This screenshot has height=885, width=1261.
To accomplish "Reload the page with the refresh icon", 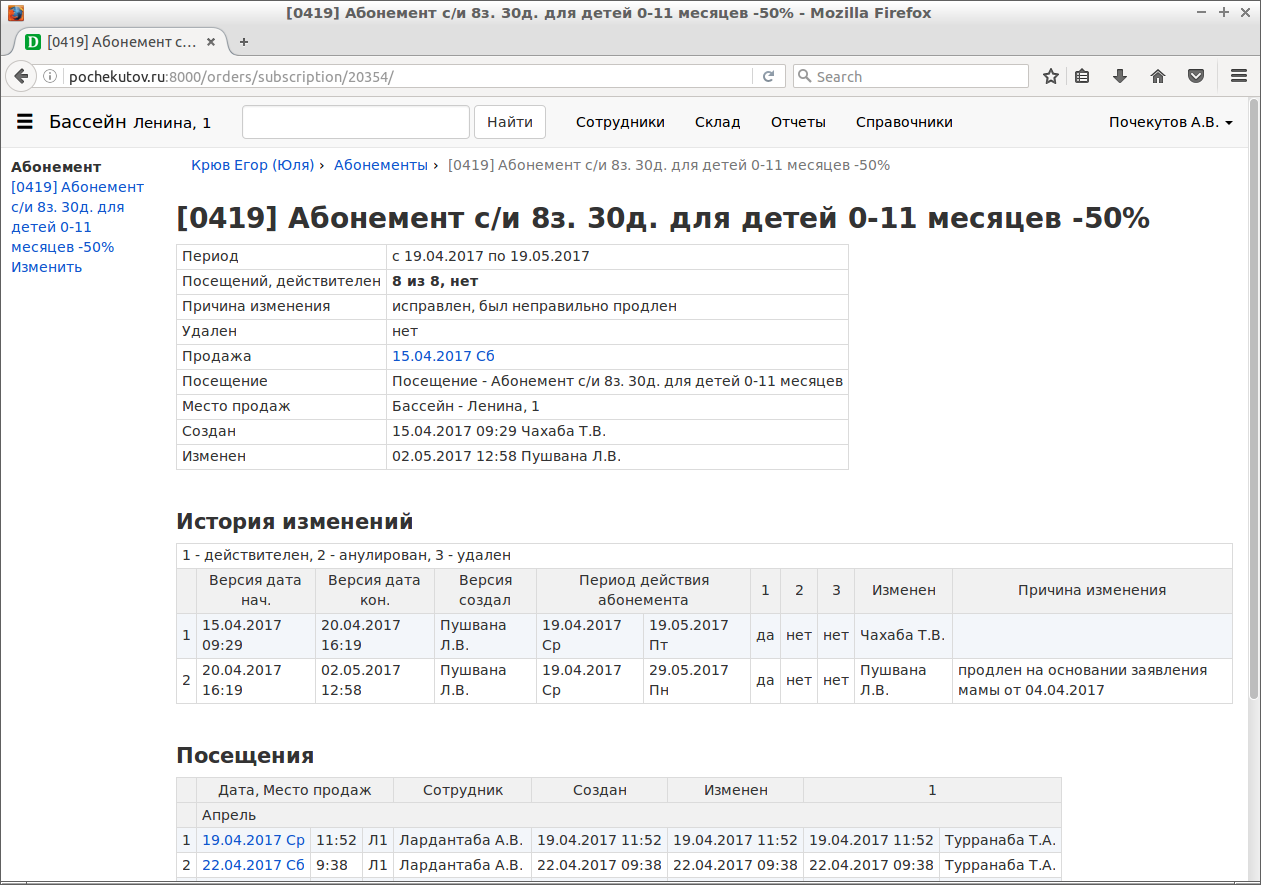I will 768,76.
